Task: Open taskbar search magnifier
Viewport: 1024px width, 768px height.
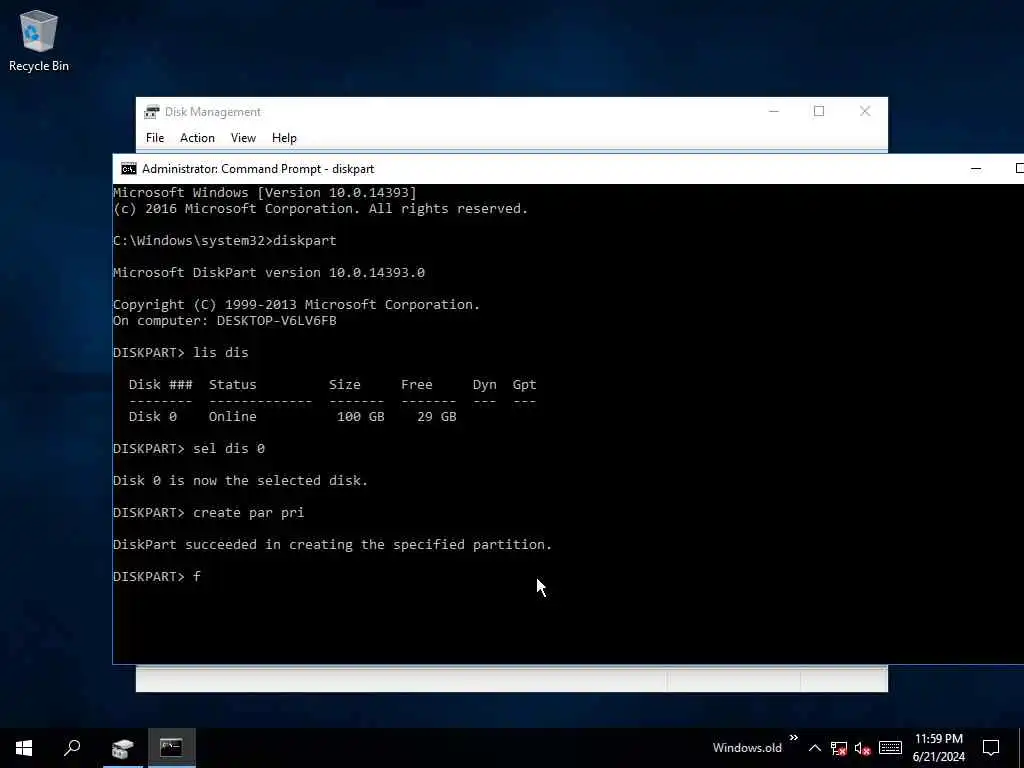Action: click(72, 748)
